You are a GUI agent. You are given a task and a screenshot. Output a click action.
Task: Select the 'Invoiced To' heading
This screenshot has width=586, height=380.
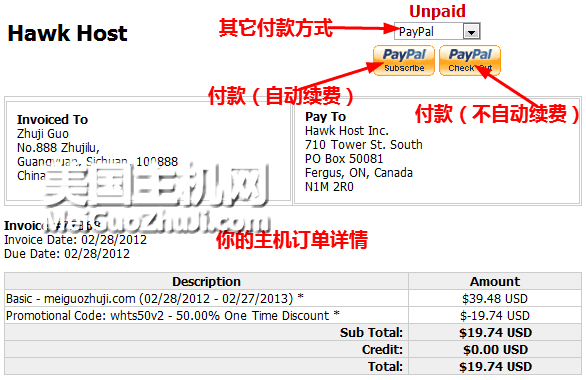(52, 120)
